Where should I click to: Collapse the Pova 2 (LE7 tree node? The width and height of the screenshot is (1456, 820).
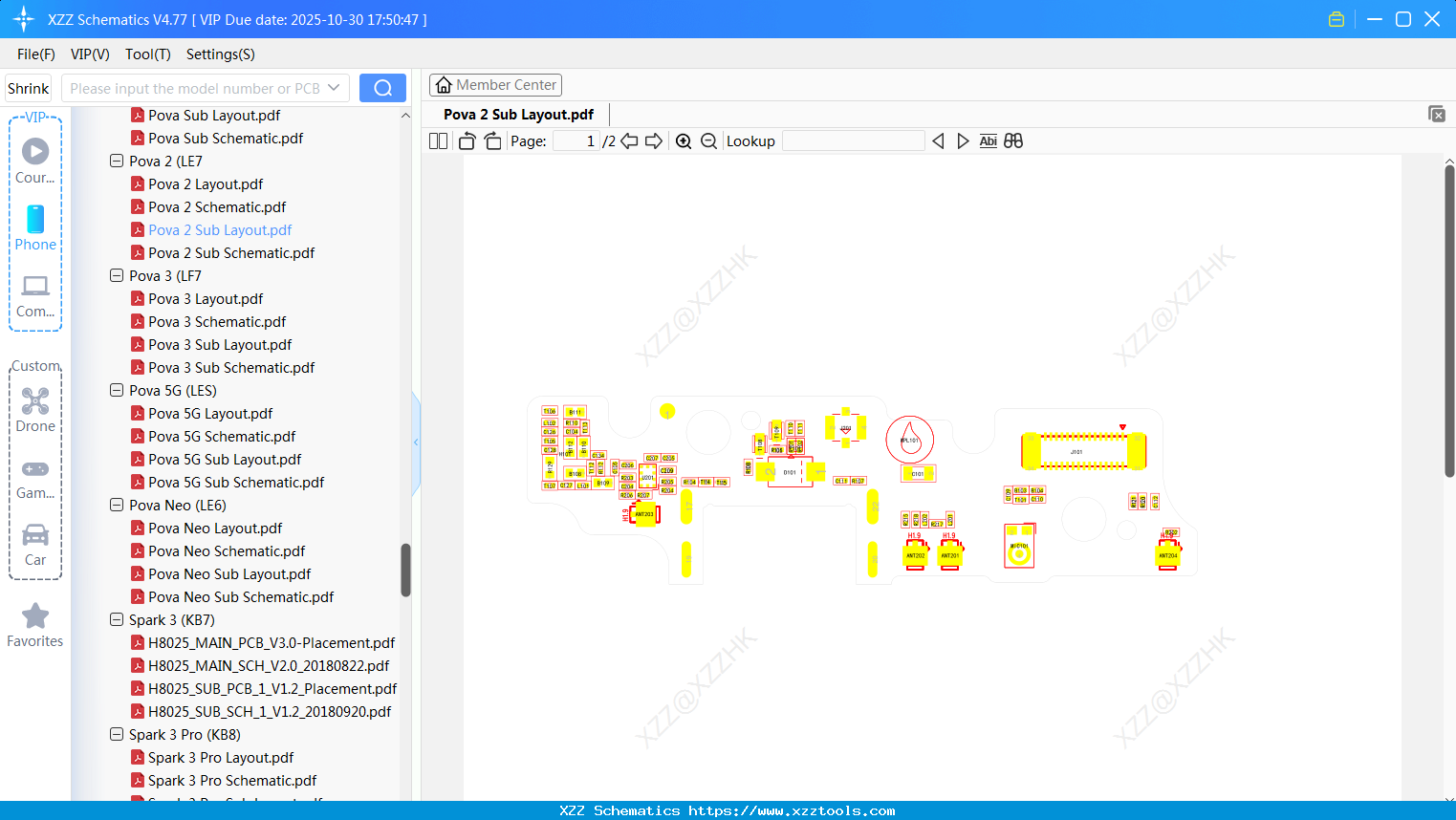click(x=116, y=161)
